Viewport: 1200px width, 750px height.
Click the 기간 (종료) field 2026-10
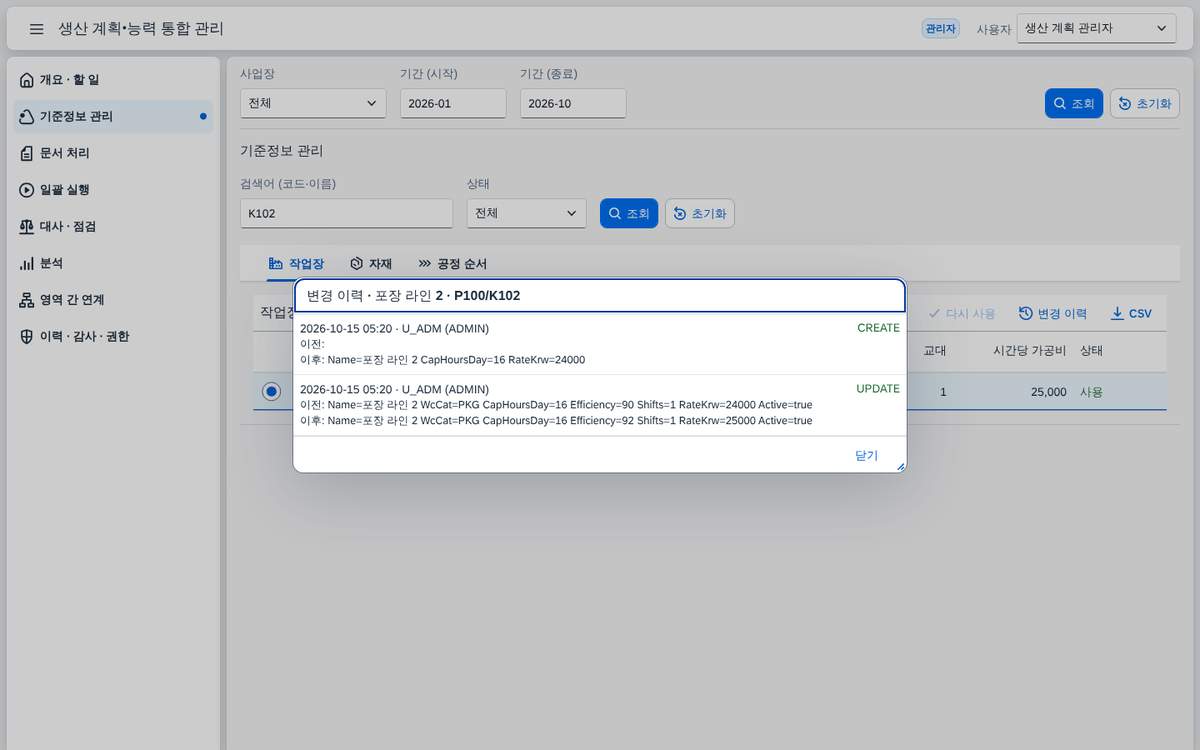point(573,103)
